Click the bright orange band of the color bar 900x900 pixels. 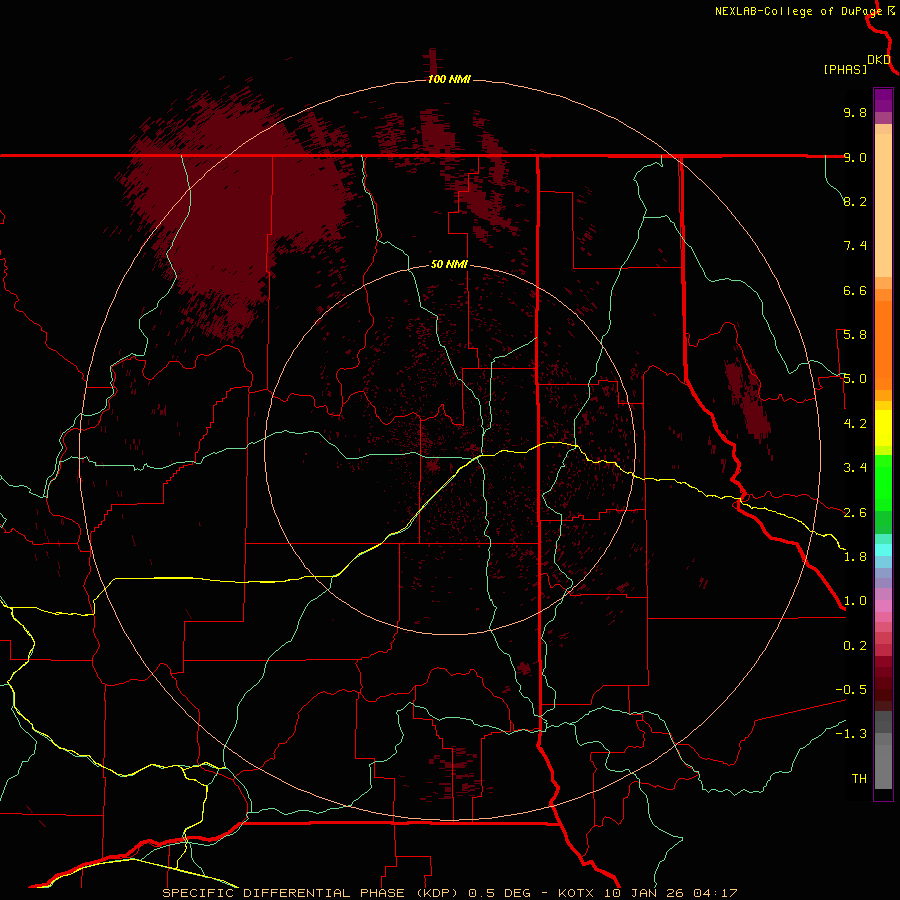click(883, 344)
